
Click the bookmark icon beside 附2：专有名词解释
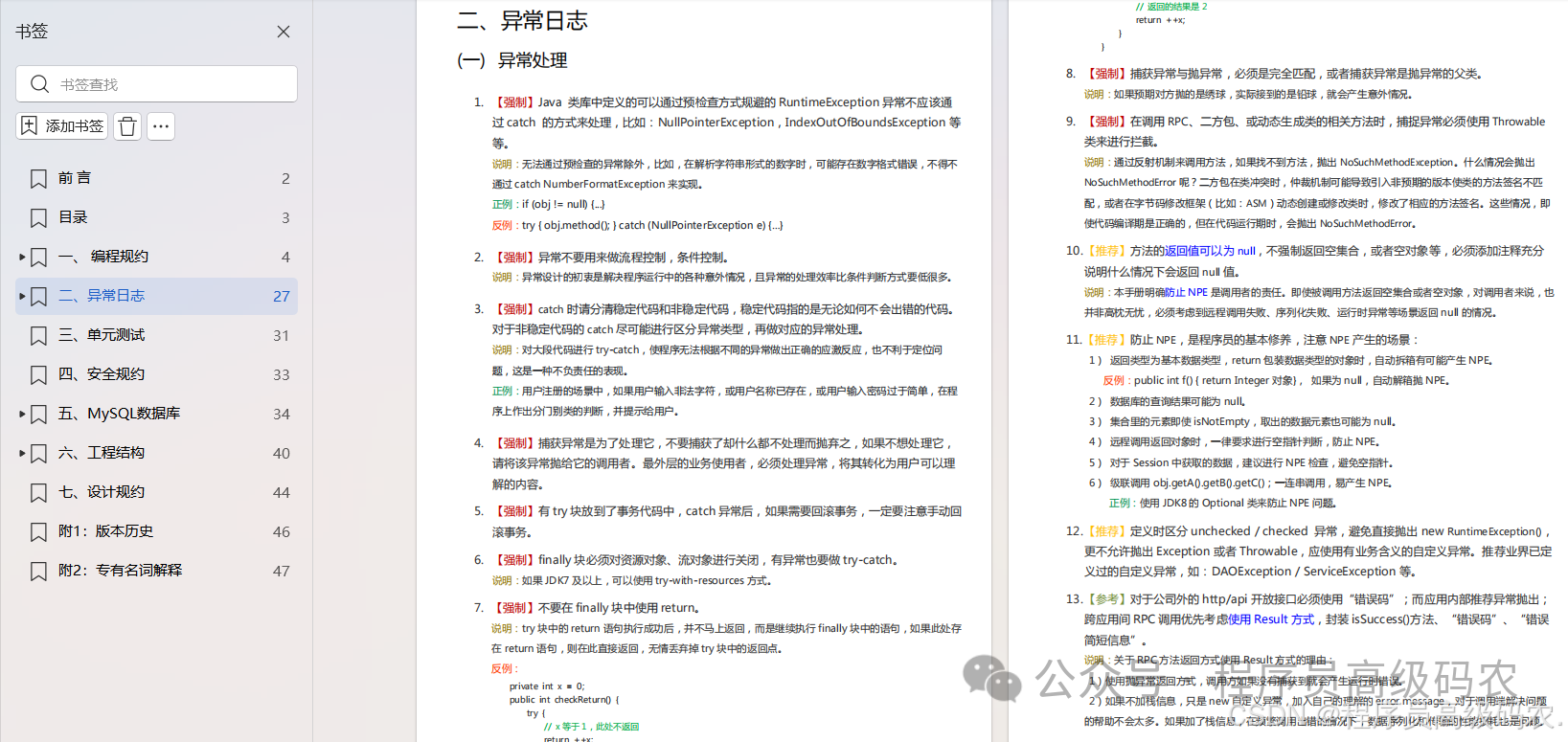pos(38,572)
